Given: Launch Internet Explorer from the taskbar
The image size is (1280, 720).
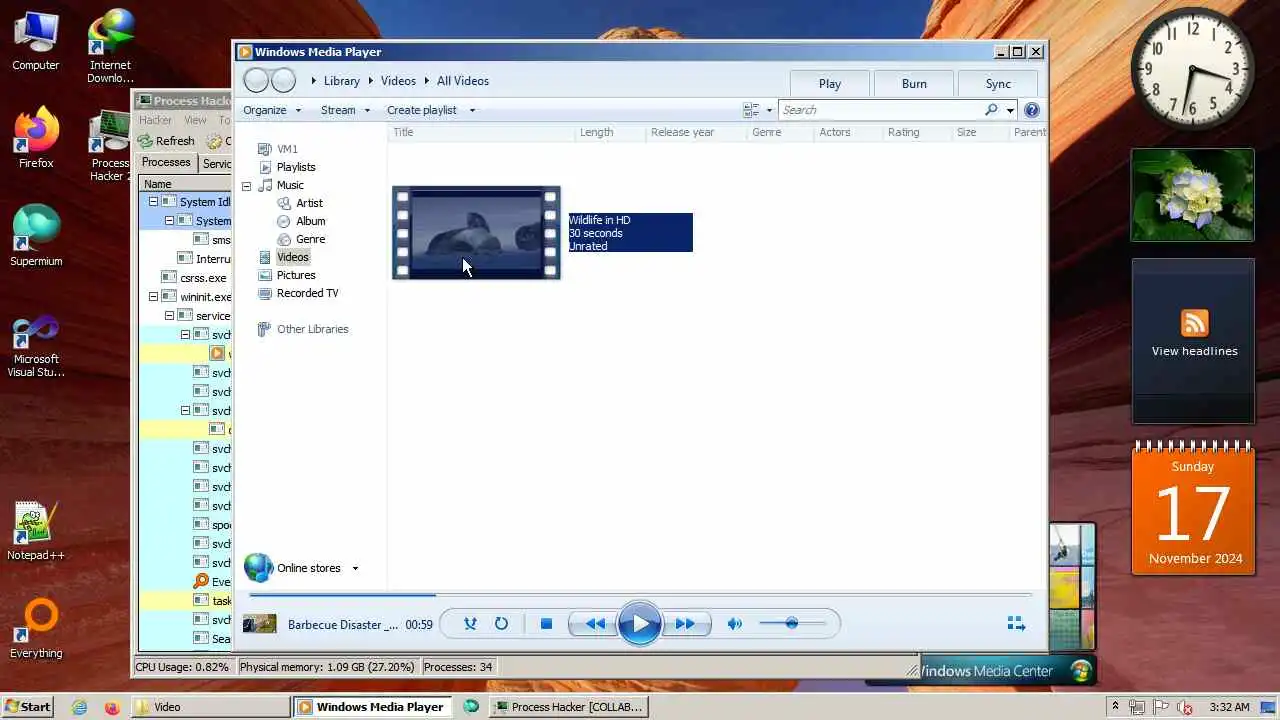Looking at the screenshot, I should point(80,706).
